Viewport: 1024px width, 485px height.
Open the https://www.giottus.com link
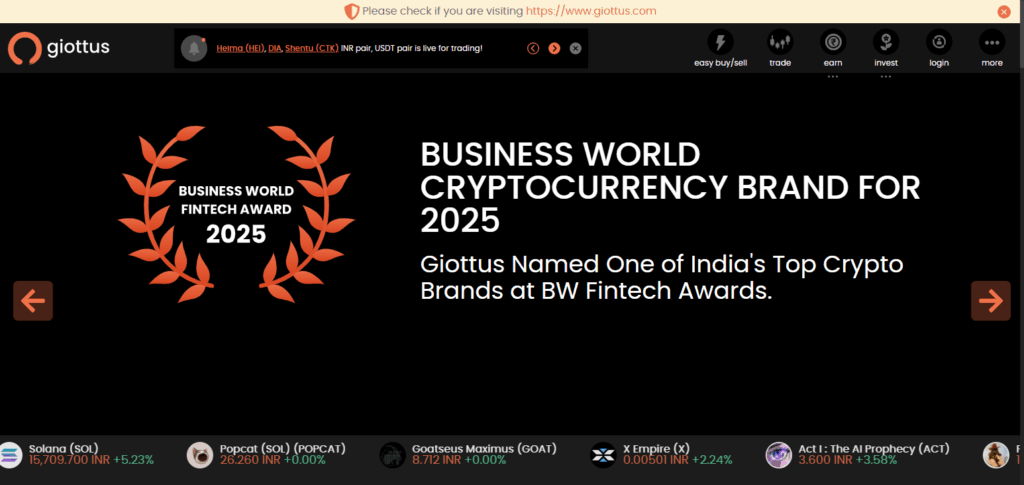[x=591, y=11]
